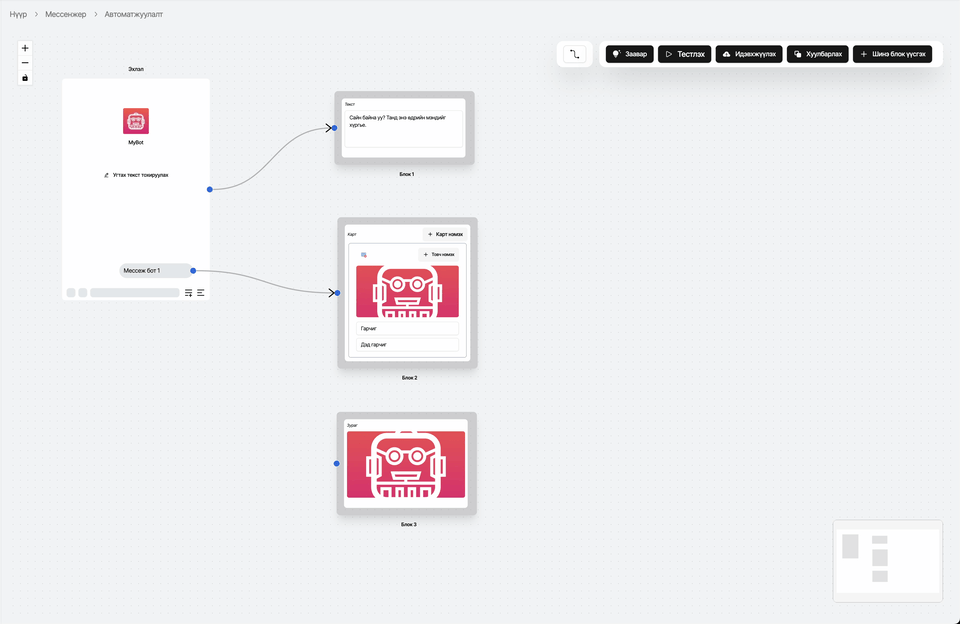Click the Идэвхжүүлэх activate button
960x624 pixels.
point(749,54)
